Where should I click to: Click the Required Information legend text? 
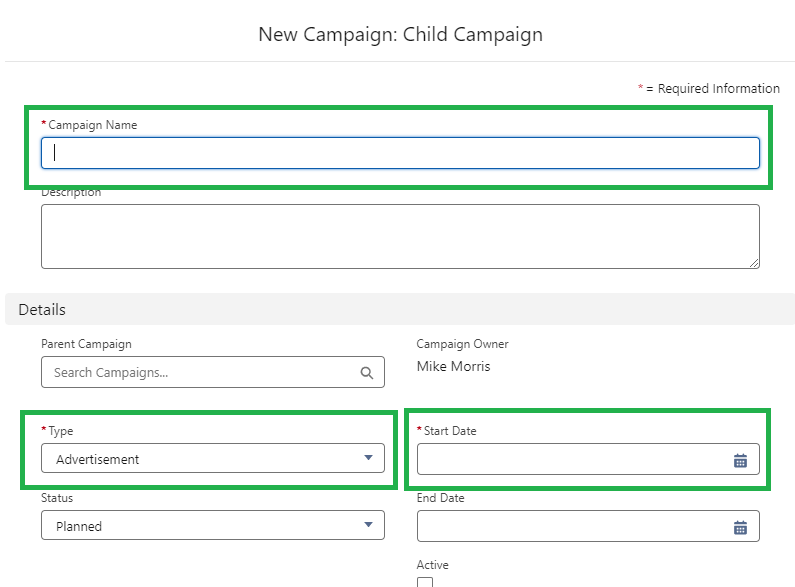click(x=712, y=89)
